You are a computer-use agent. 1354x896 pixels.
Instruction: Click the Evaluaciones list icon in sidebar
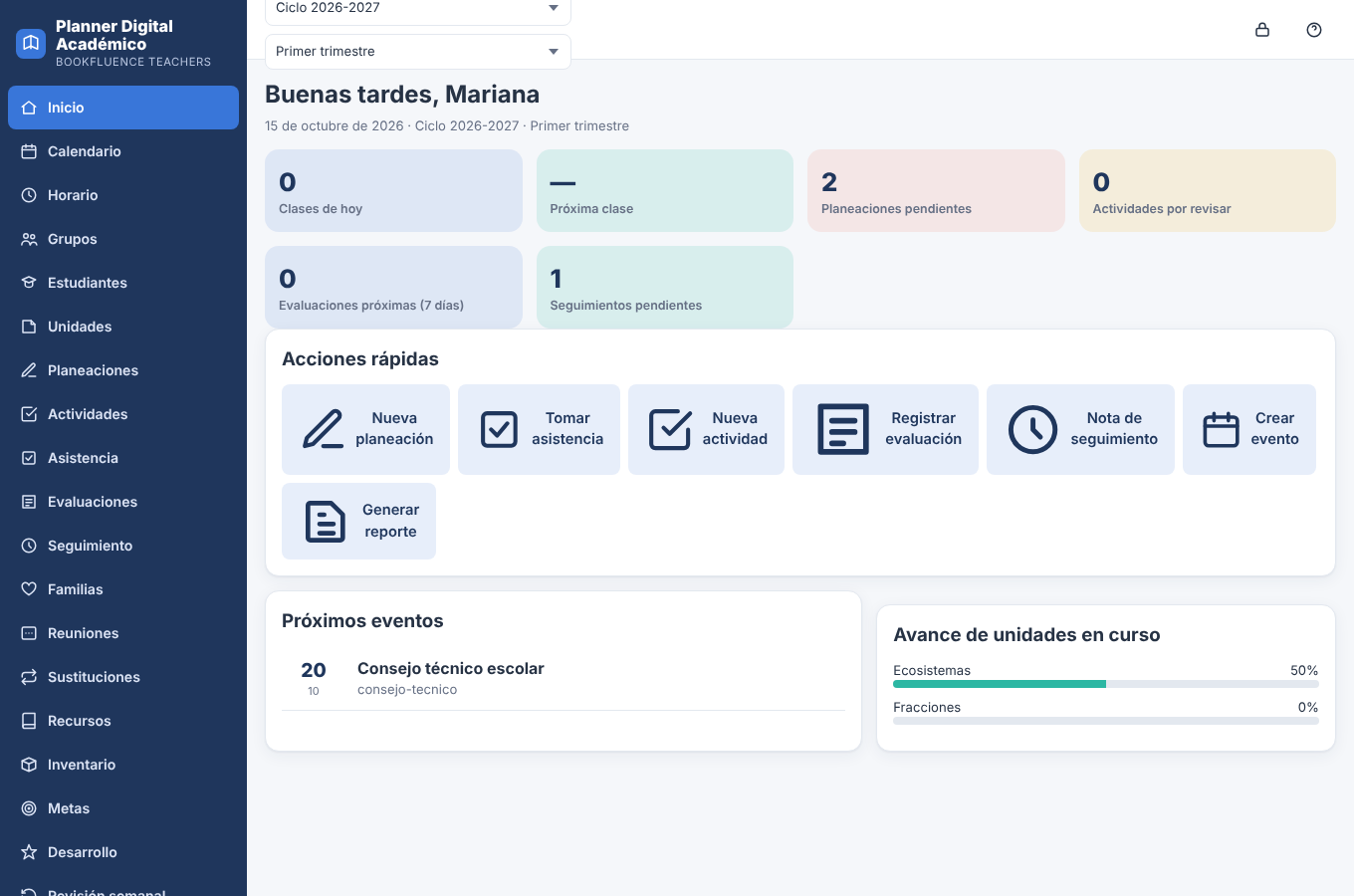click(x=29, y=502)
